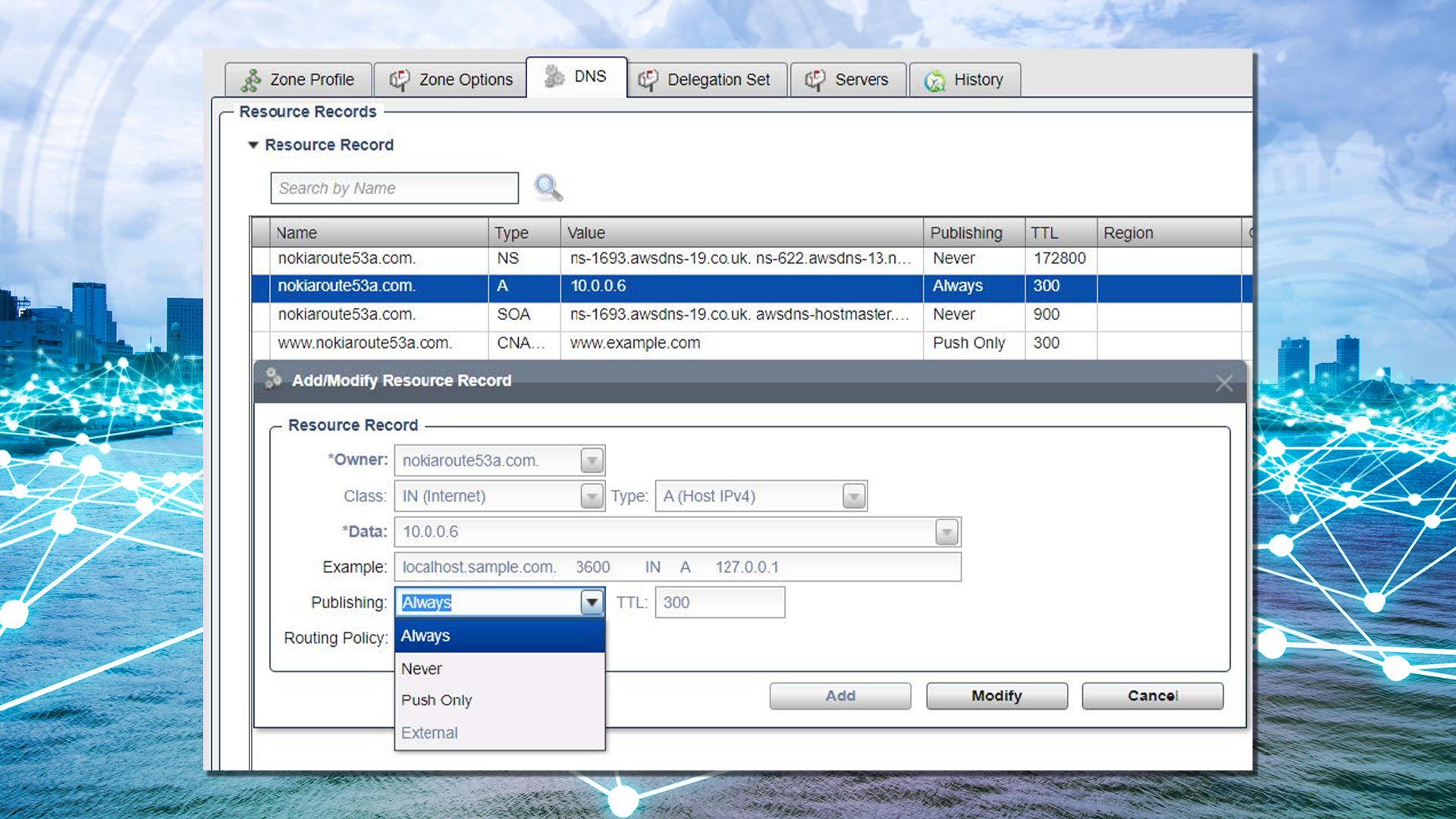
Task: Click the Zone Profile tab icon
Action: 251,80
